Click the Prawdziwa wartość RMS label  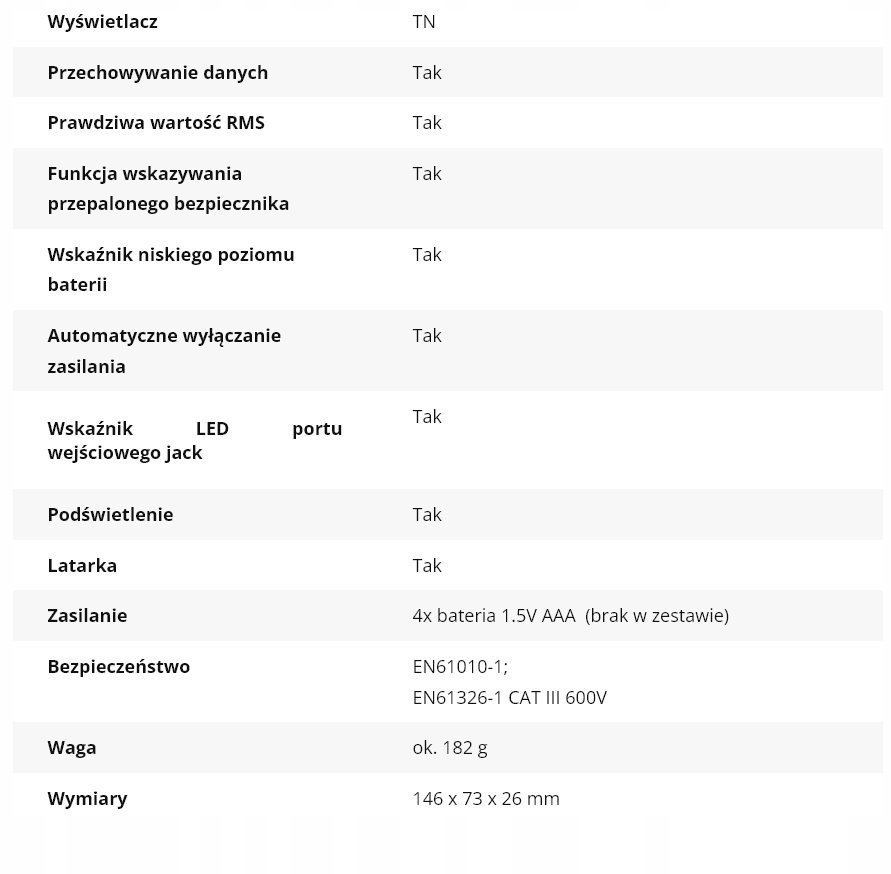point(156,123)
